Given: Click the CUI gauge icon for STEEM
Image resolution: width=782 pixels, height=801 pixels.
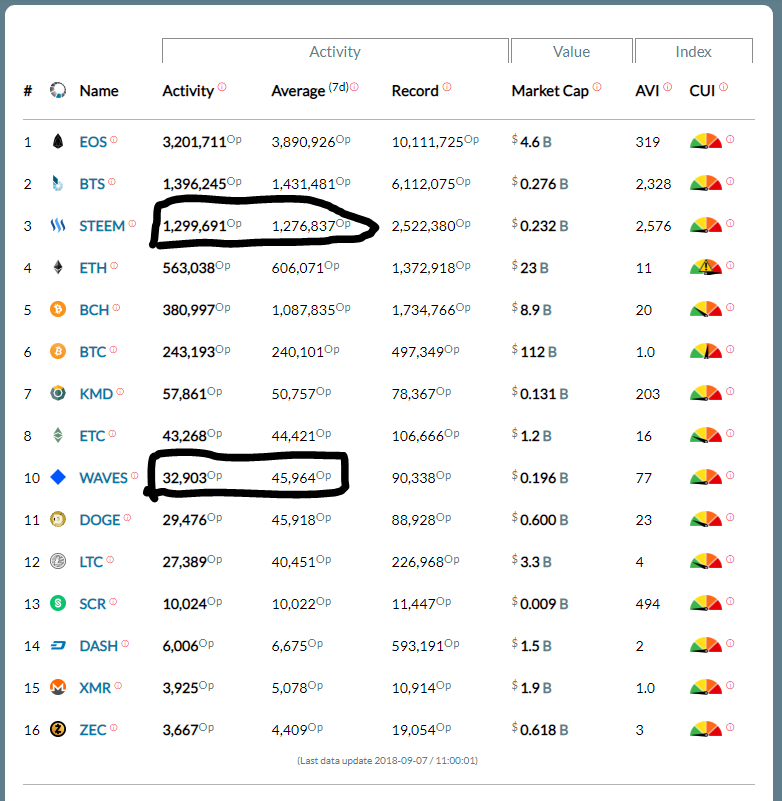Looking at the screenshot, I should click(705, 225).
